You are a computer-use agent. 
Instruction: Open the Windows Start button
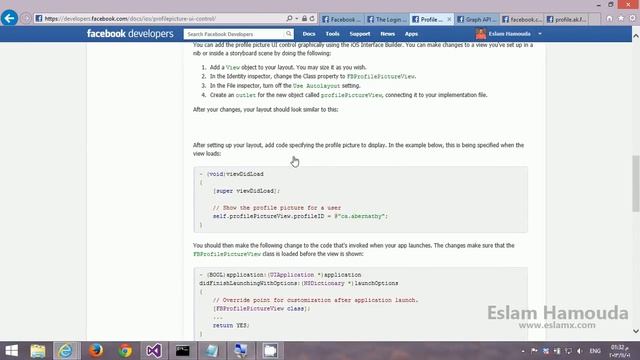[x=11, y=351]
